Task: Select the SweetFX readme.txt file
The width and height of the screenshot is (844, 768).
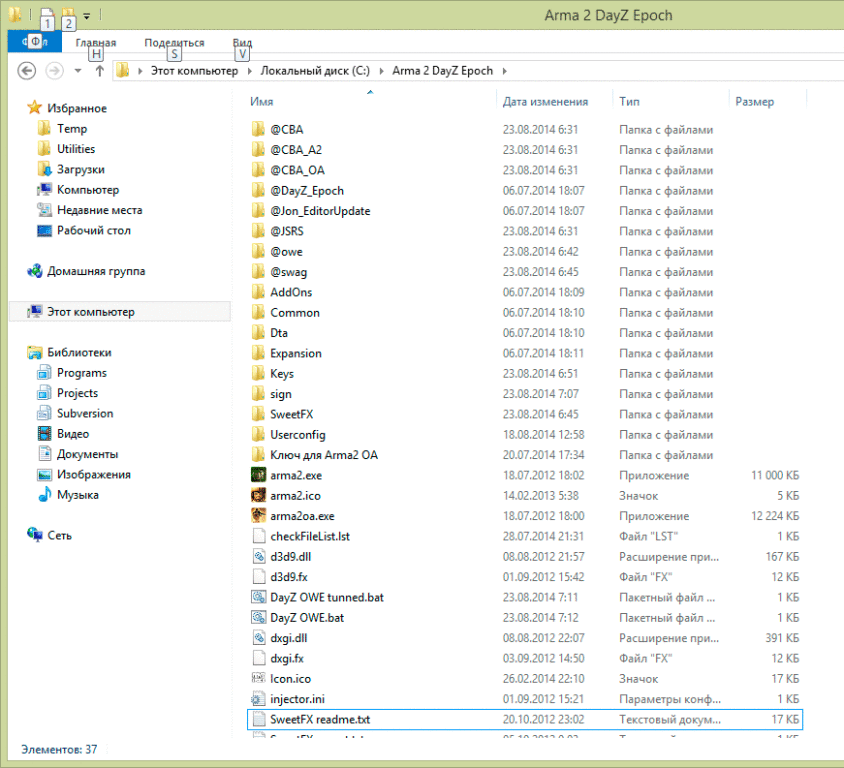Action: (x=525, y=720)
